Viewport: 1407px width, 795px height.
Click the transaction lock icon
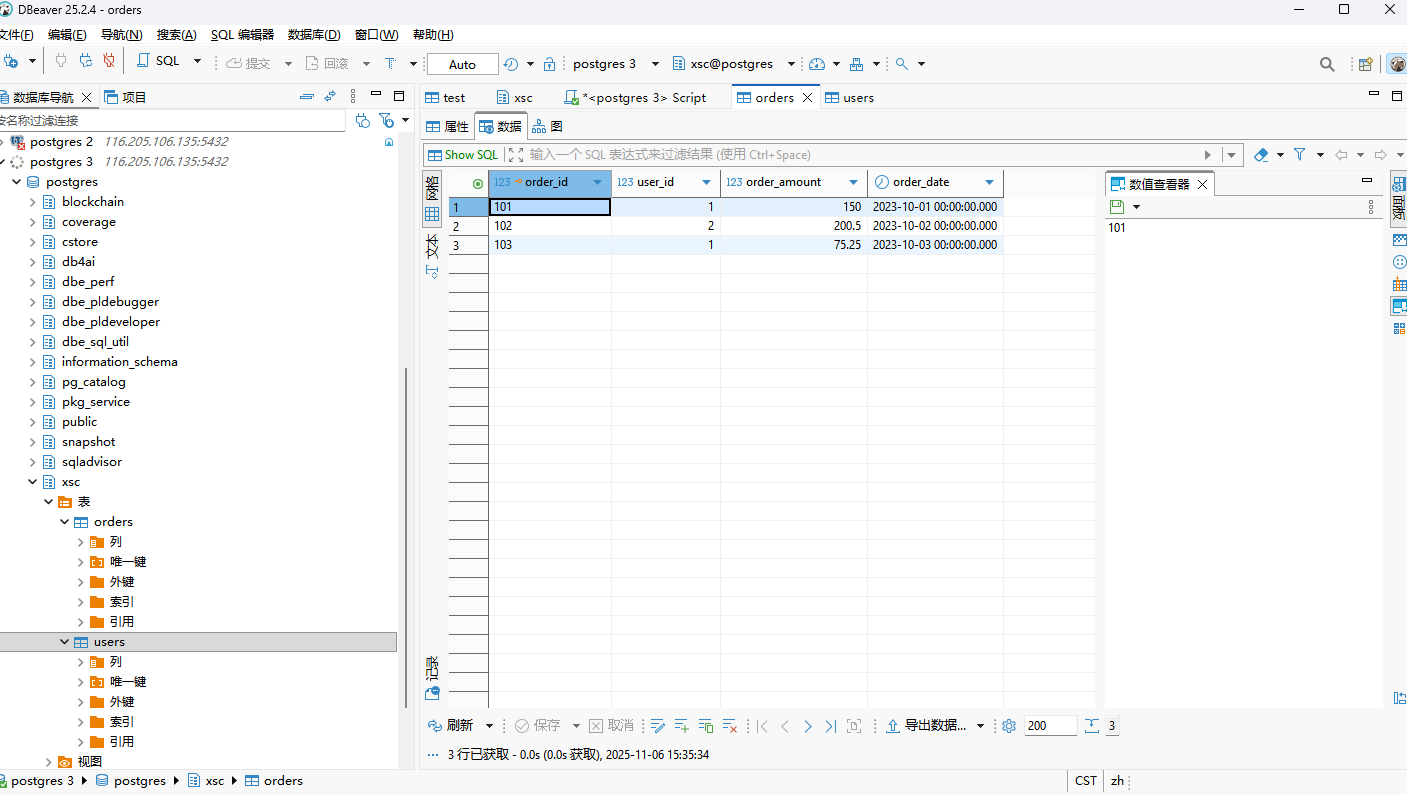pyautogui.click(x=549, y=64)
